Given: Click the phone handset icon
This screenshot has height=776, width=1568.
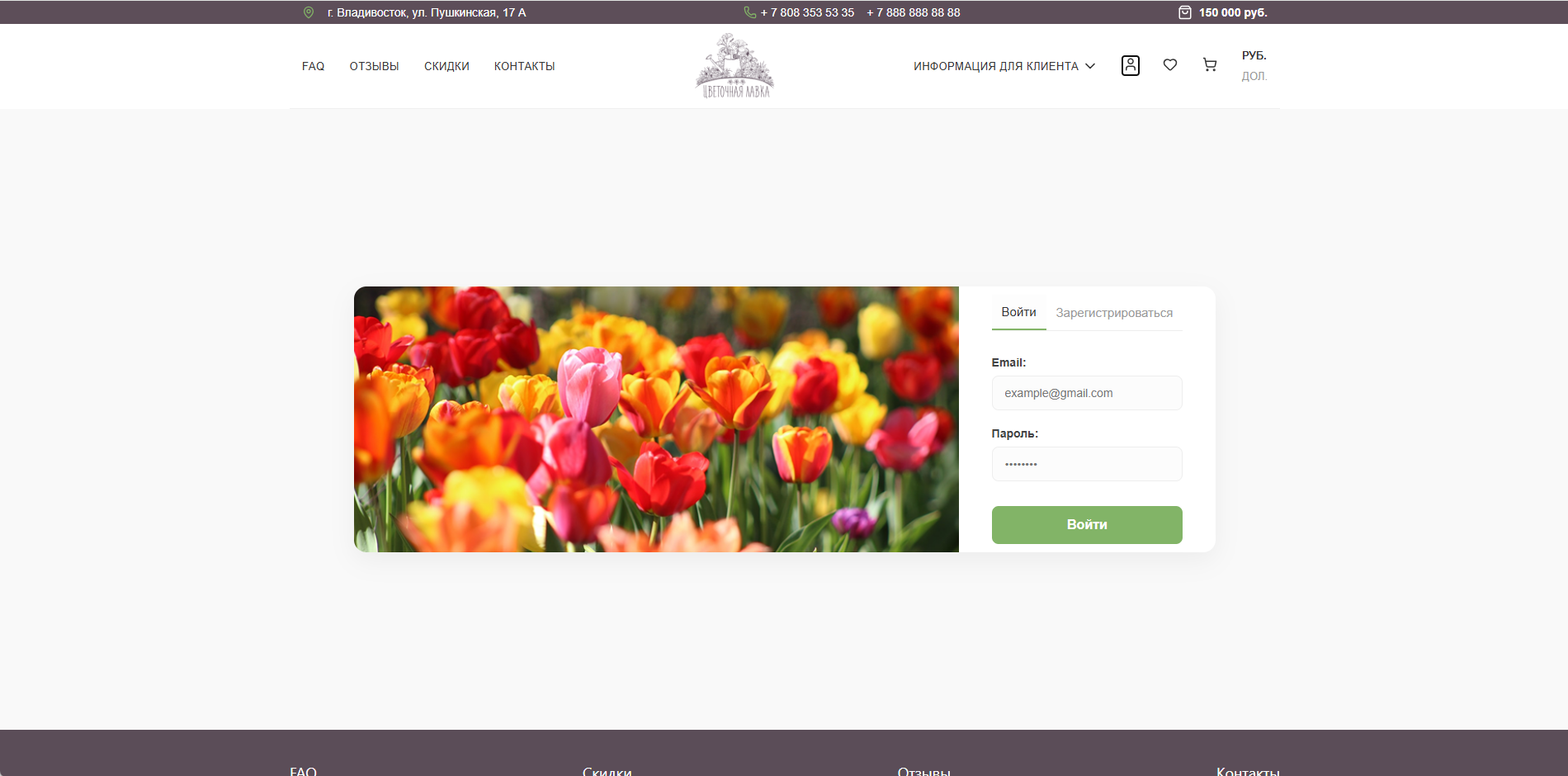Looking at the screenshot, I should click(x=749, y=12).
